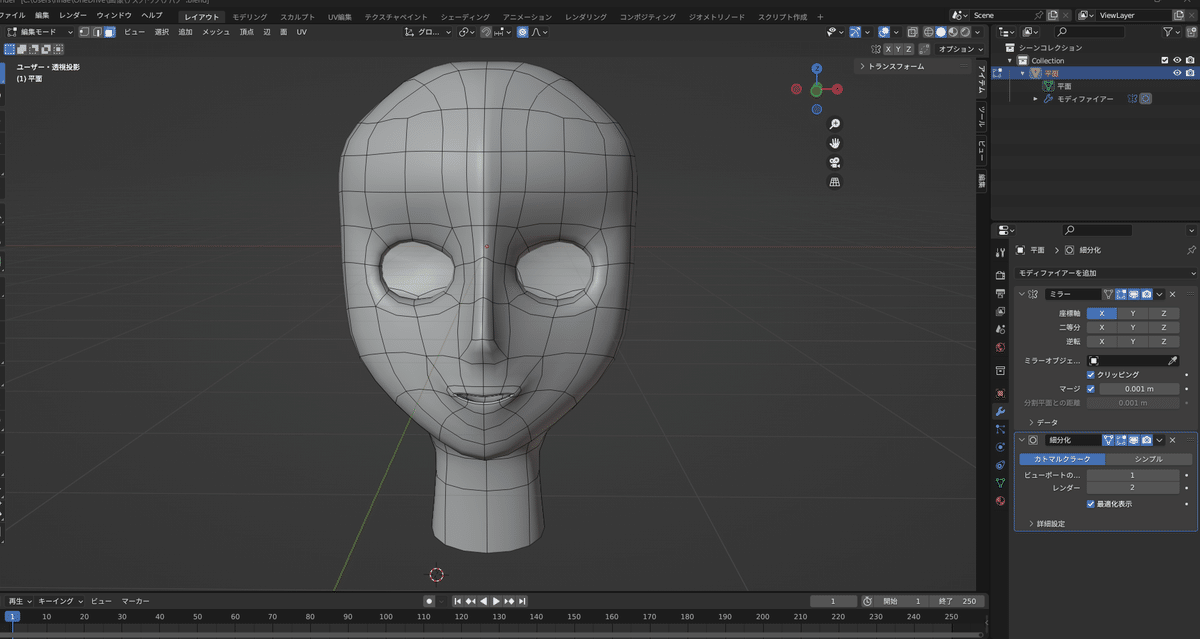Play the animation forward

(x=496, y=601)
